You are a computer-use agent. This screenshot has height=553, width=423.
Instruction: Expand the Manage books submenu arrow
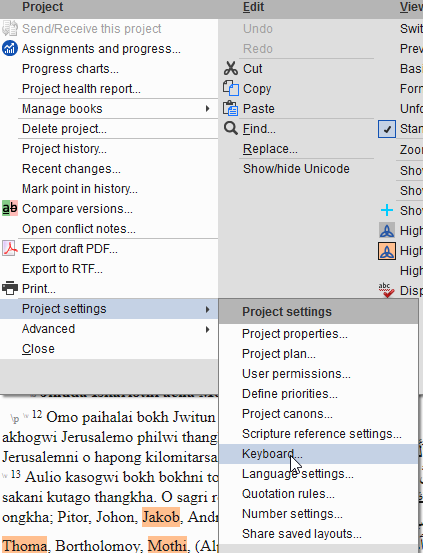(208, 109)
